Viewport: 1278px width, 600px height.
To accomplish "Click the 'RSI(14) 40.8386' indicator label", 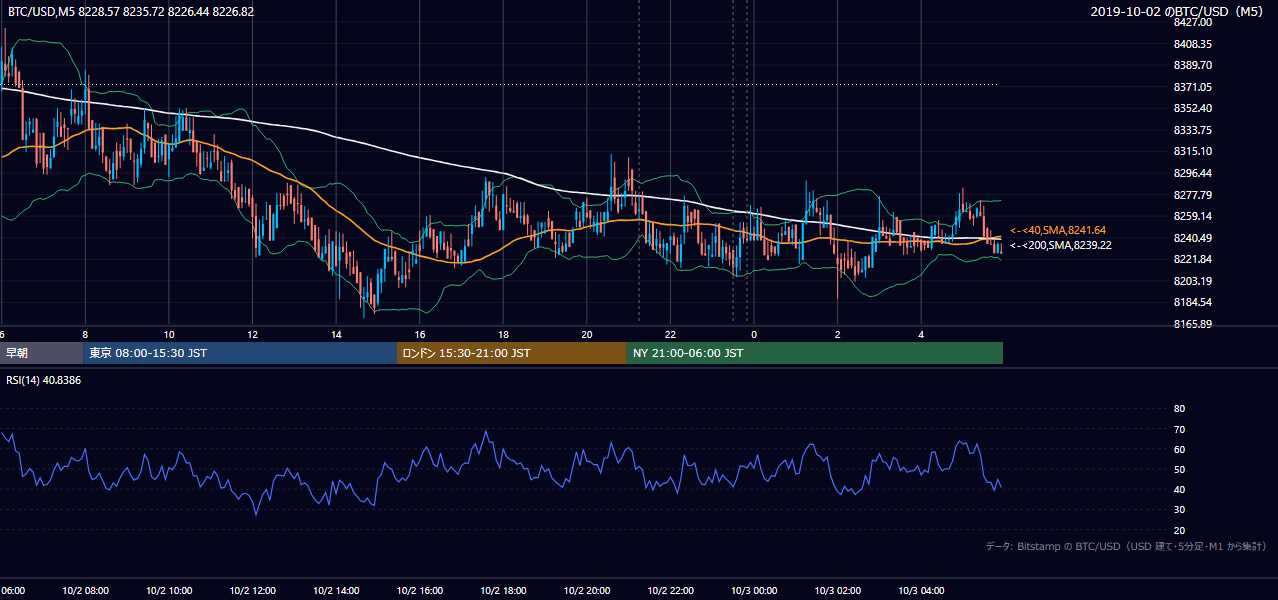I will pyautogui.click(x=44, y=380).
